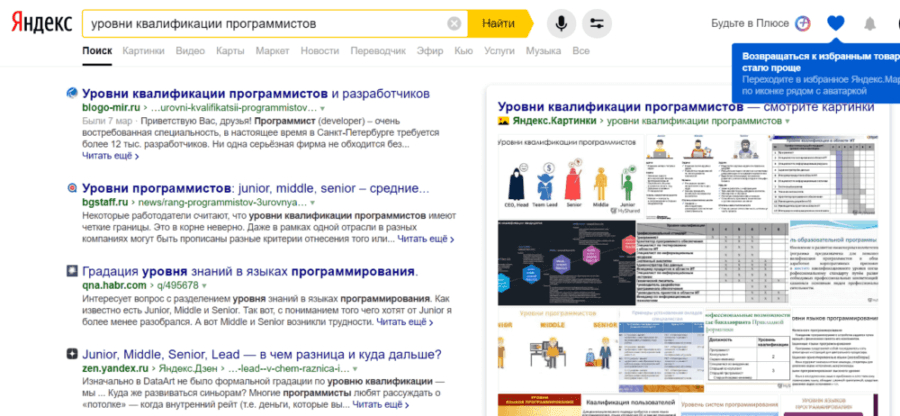
Task: Switch to Музыка tab
Action: coord(544,51)
